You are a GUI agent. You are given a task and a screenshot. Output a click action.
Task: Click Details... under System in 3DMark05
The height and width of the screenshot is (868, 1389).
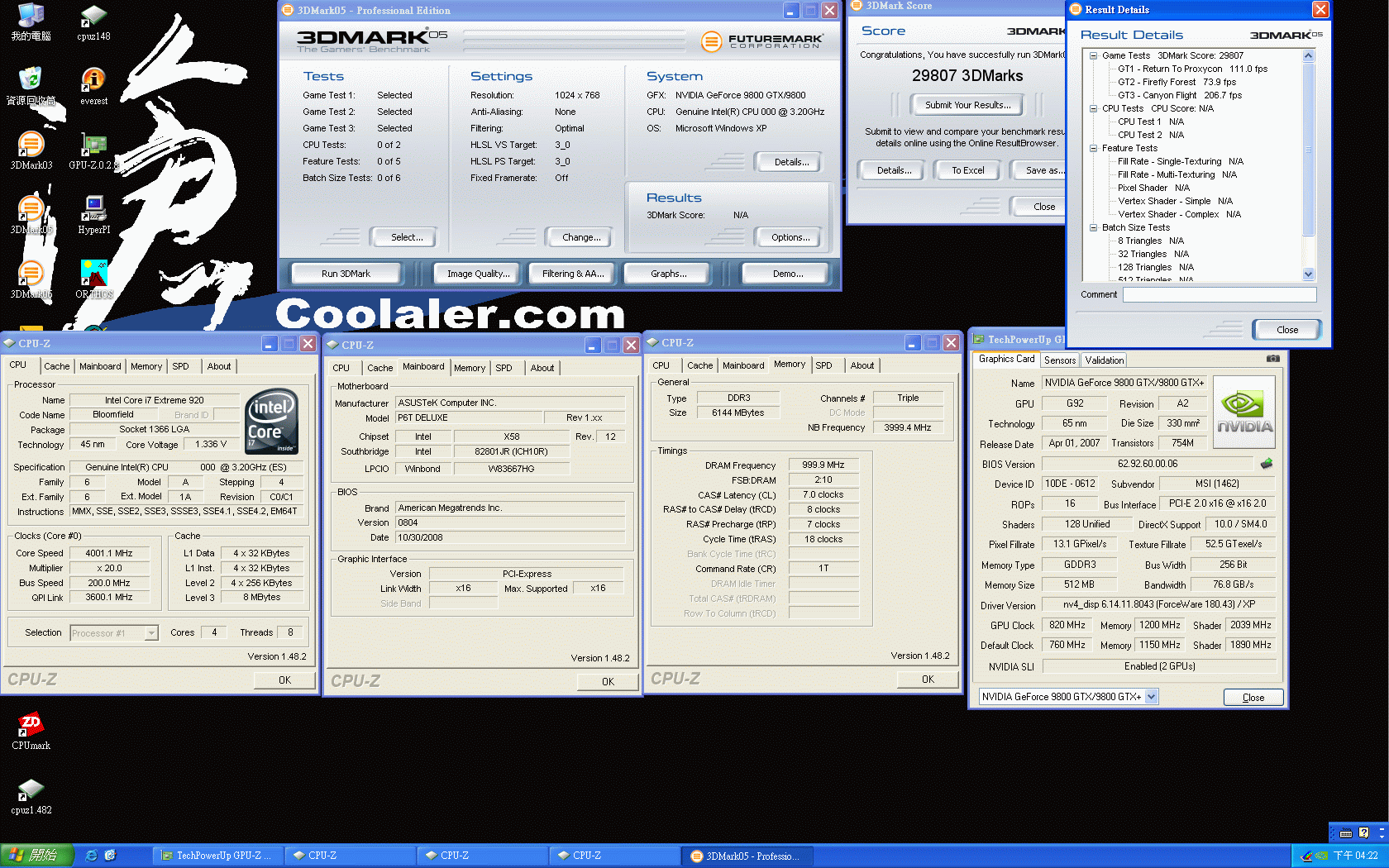pyautogui.click(x=790, y=162)
